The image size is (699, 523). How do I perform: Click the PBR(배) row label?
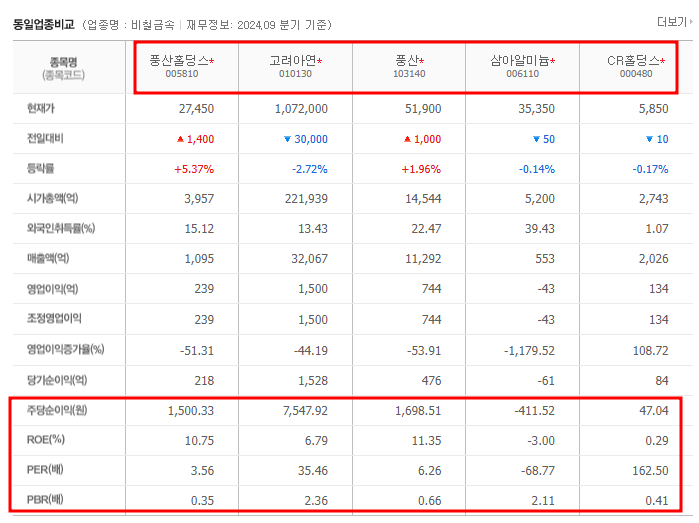[x=45, y=499]
